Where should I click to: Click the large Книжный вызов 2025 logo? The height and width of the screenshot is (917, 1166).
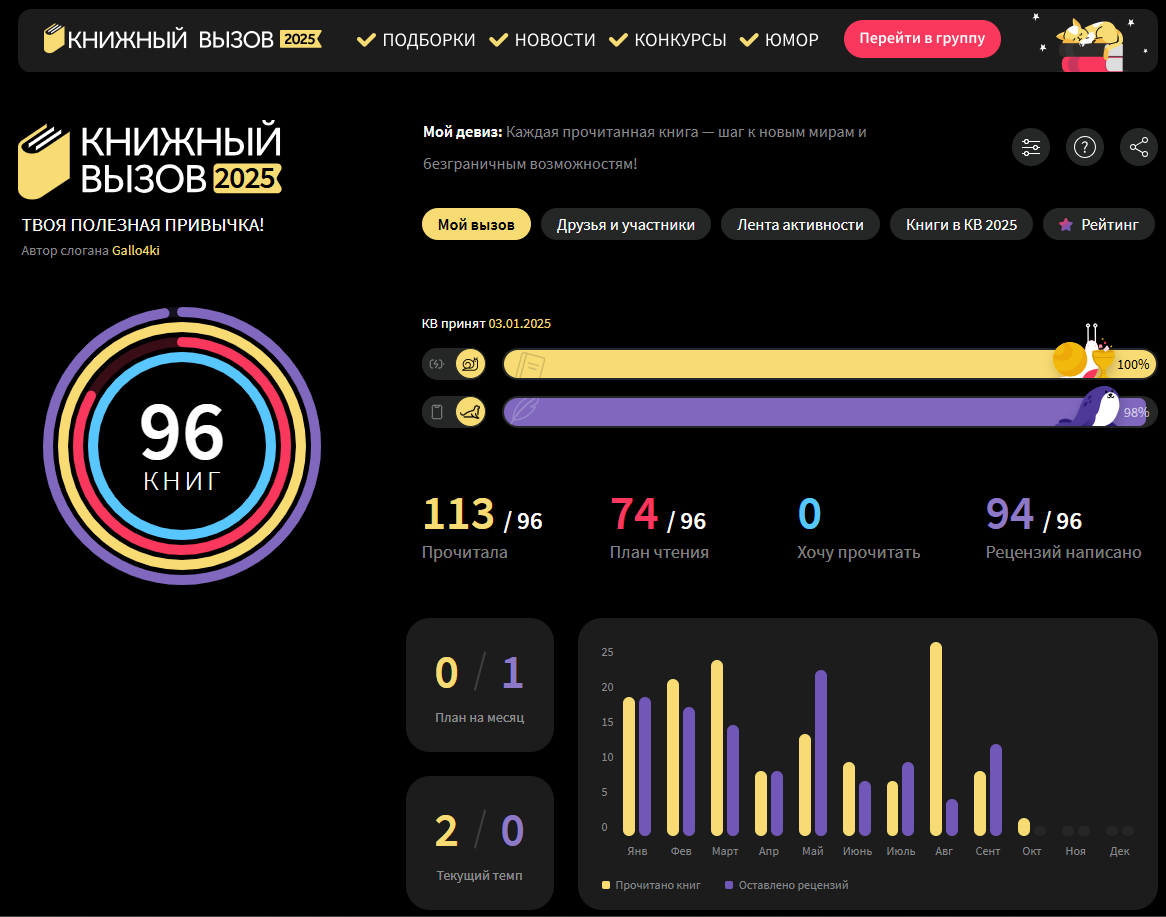(150, 160)
